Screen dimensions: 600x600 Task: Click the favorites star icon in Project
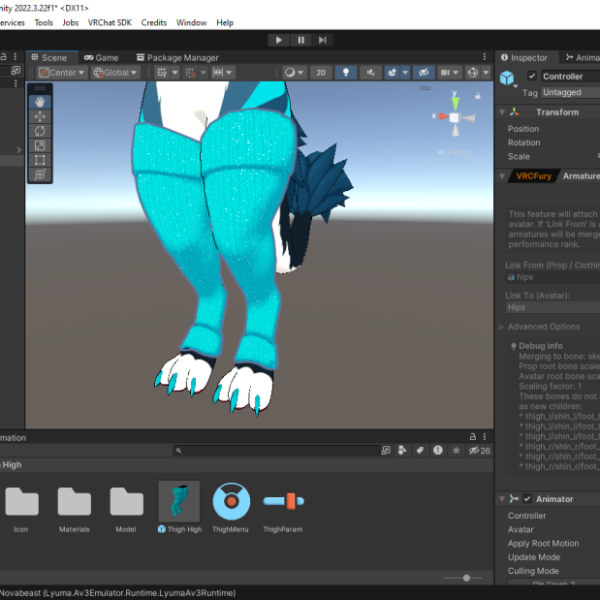click(456, 450)
